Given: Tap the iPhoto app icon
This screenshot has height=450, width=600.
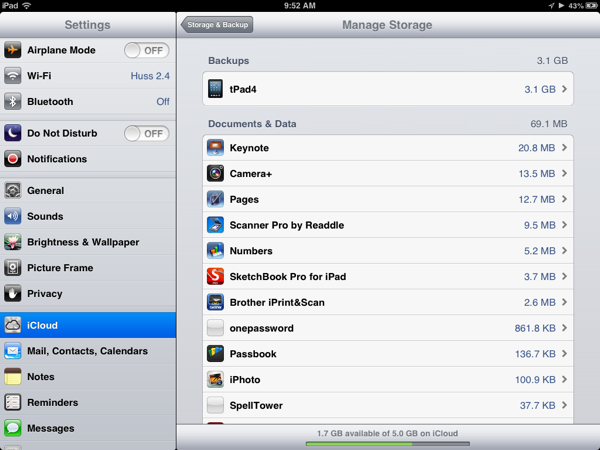Looking at the screenshot, I should [x=215, y=380].
